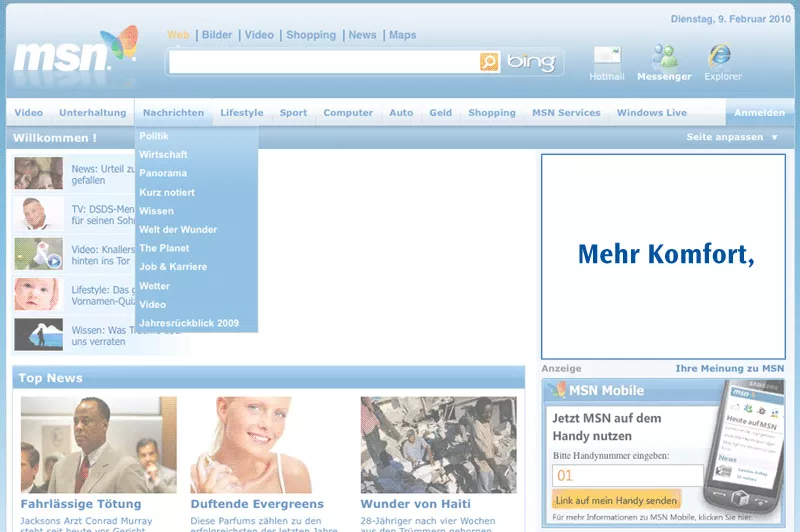800x532 pixels.
Task: Open the Wissen silhouette thumbnail image
Action: 39,335
